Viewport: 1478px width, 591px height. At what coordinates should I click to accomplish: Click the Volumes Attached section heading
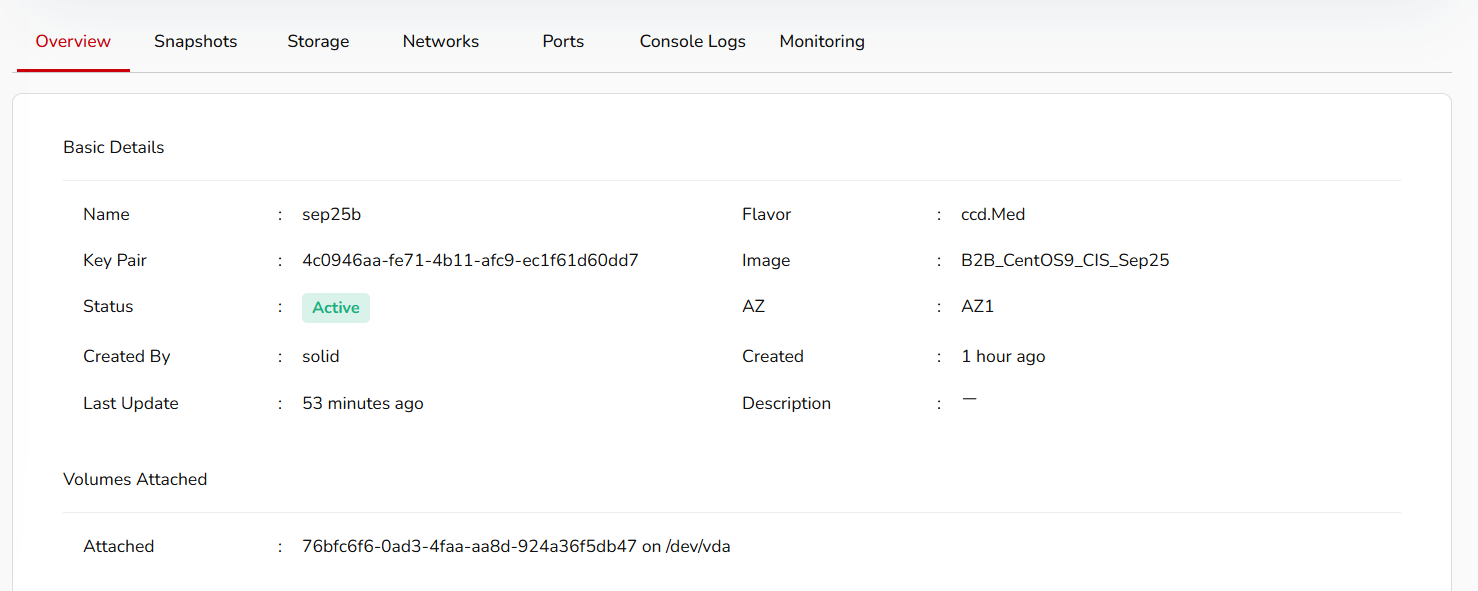(135, 480)
